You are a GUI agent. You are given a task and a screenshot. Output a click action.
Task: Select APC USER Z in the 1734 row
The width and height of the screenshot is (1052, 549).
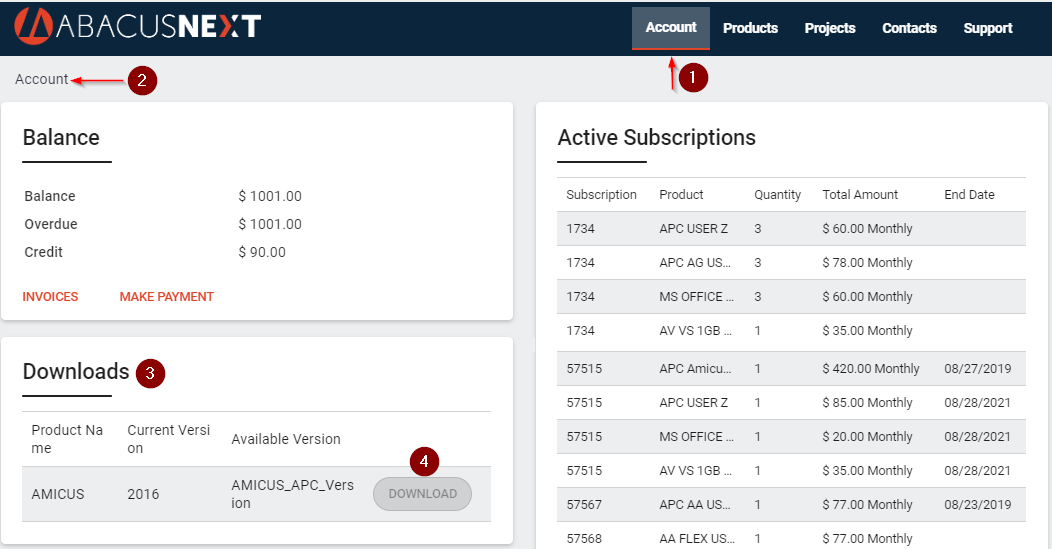(694, 229)
